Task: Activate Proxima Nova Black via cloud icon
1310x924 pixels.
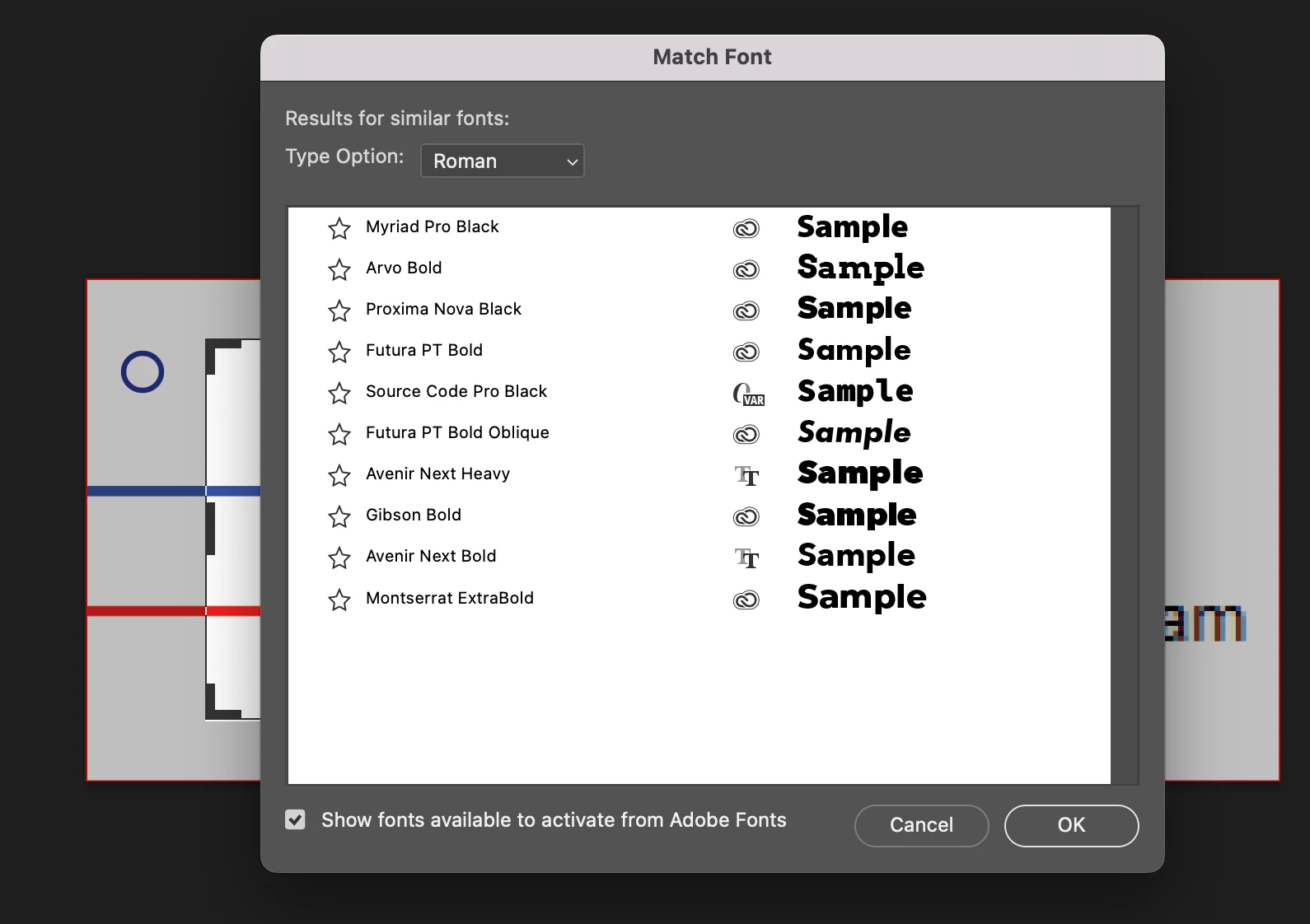Action: [746, 310]
